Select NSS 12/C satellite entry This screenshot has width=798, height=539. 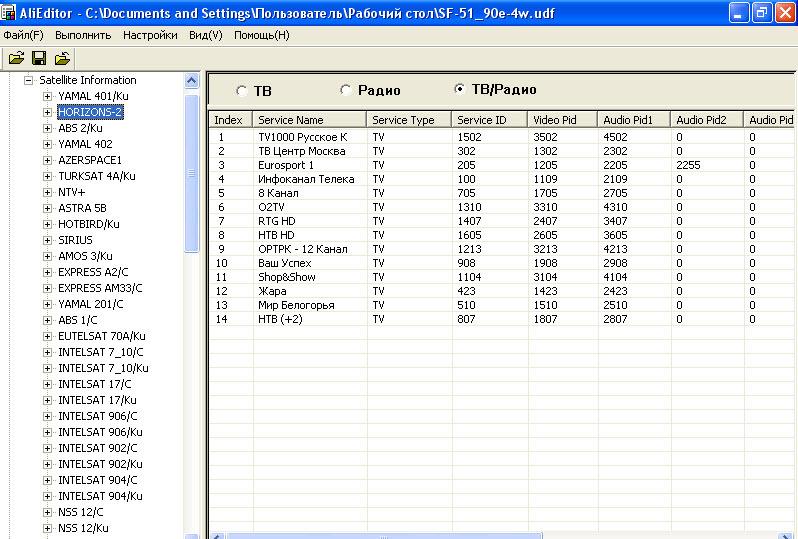click(80, 512)
